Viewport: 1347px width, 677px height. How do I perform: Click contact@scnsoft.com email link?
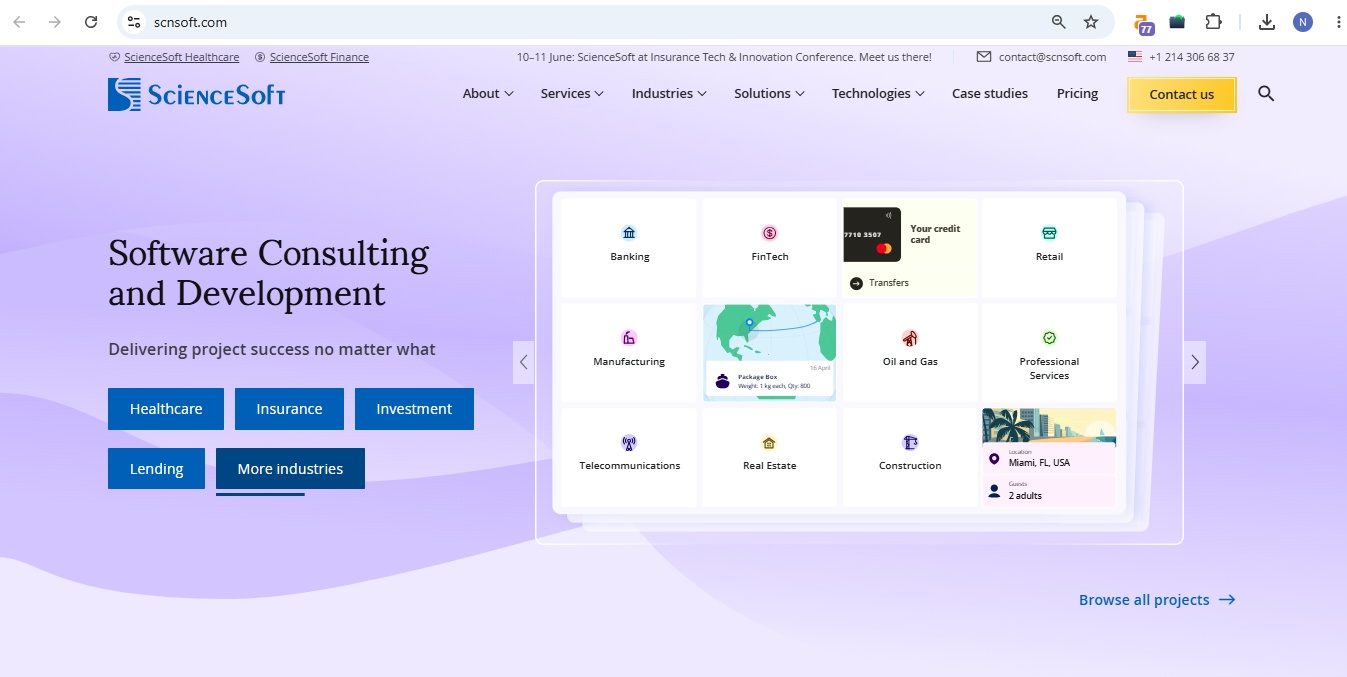click(1052, 57)
